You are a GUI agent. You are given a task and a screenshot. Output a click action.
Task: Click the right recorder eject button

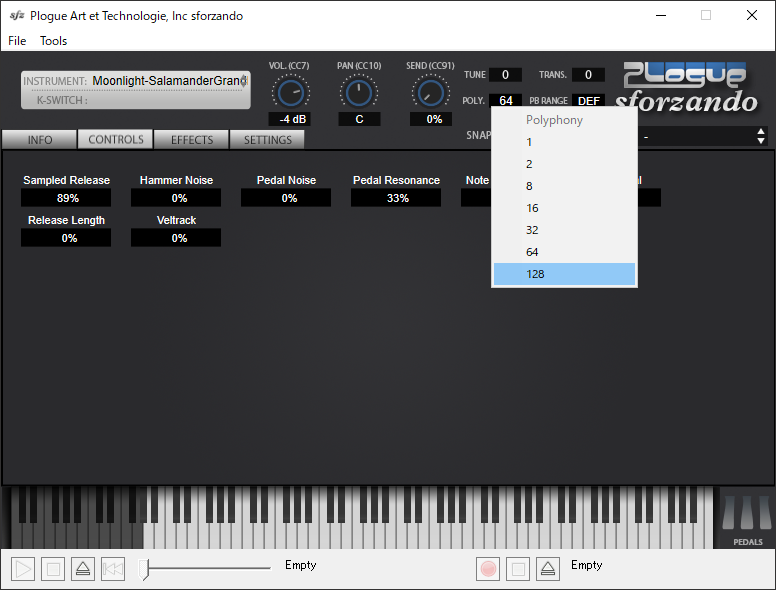click(548, 569)
